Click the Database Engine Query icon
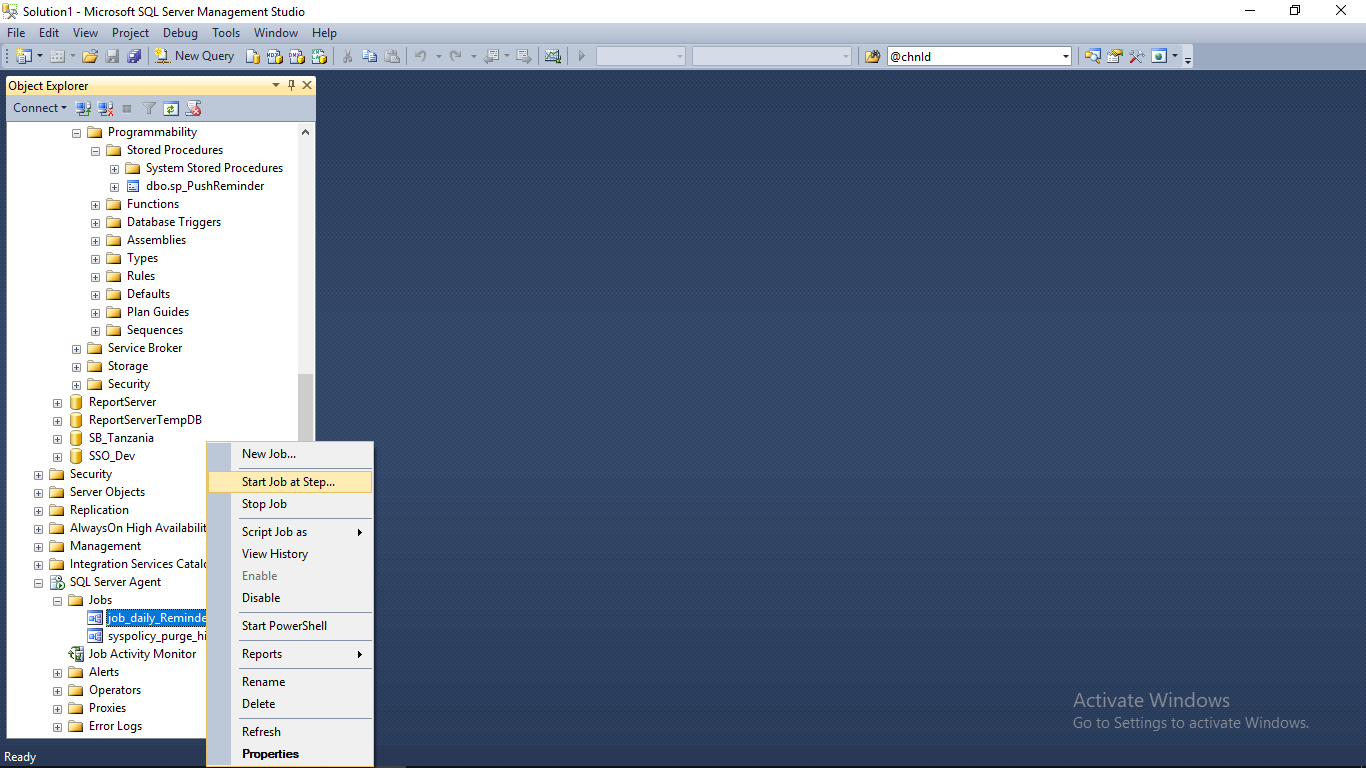Viewport: 1366px width, 768px height. (x=253, y=56)
